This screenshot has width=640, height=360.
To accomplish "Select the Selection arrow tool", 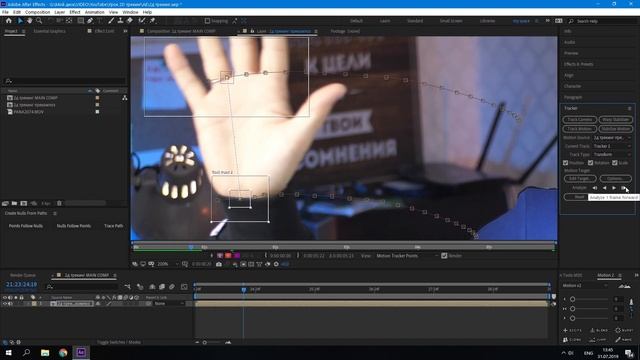I will coord(20,21).
